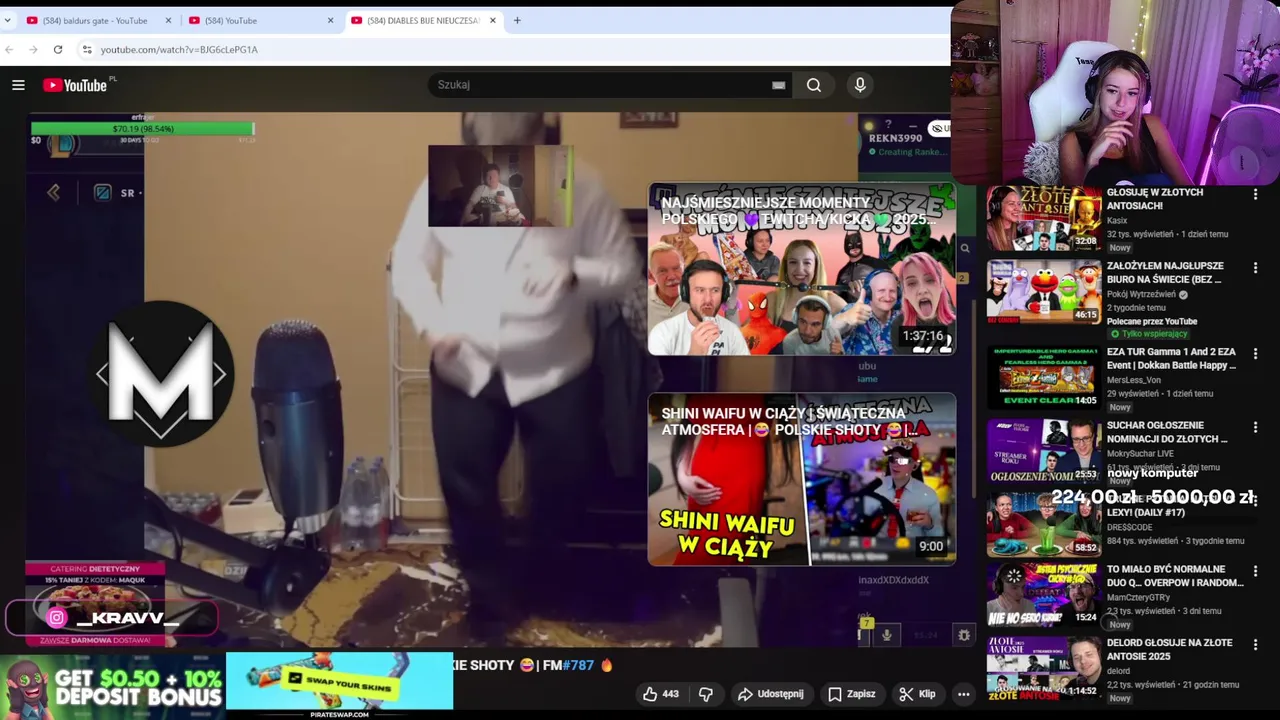Open Pokój Wytrzeźwień channel name
1280x720 pixels.
pyautogui.click(x=1140, y=295)
